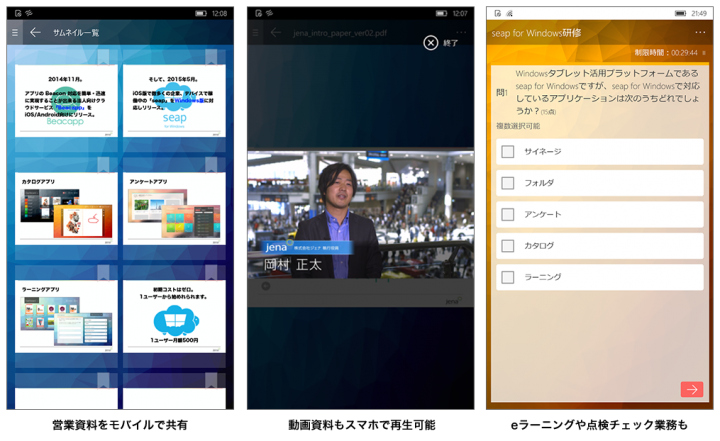Open the 2015年5月 seap slide thumbnail
The height and width of the screenshot is (441, 720).
click(x=174, y=101)
